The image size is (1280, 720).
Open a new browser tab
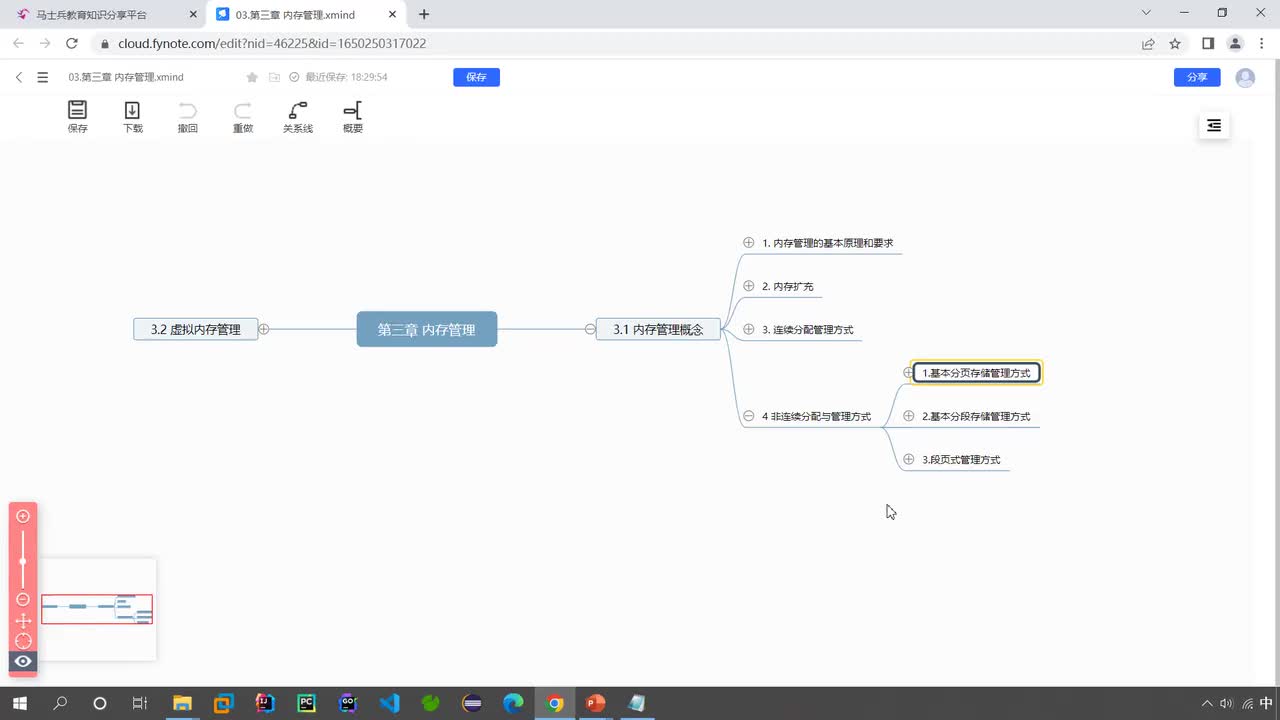click(424, 14)
